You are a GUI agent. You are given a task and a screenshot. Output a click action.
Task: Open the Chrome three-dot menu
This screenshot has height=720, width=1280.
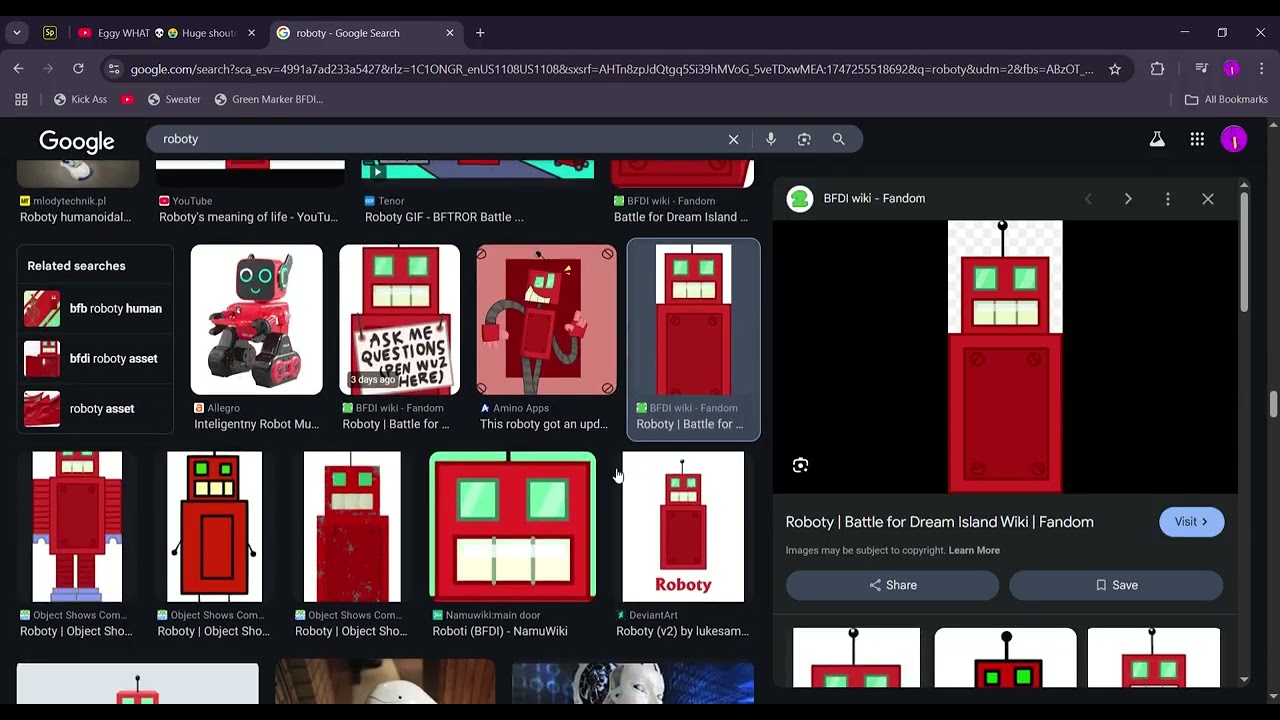click(x=1261, y=69)
